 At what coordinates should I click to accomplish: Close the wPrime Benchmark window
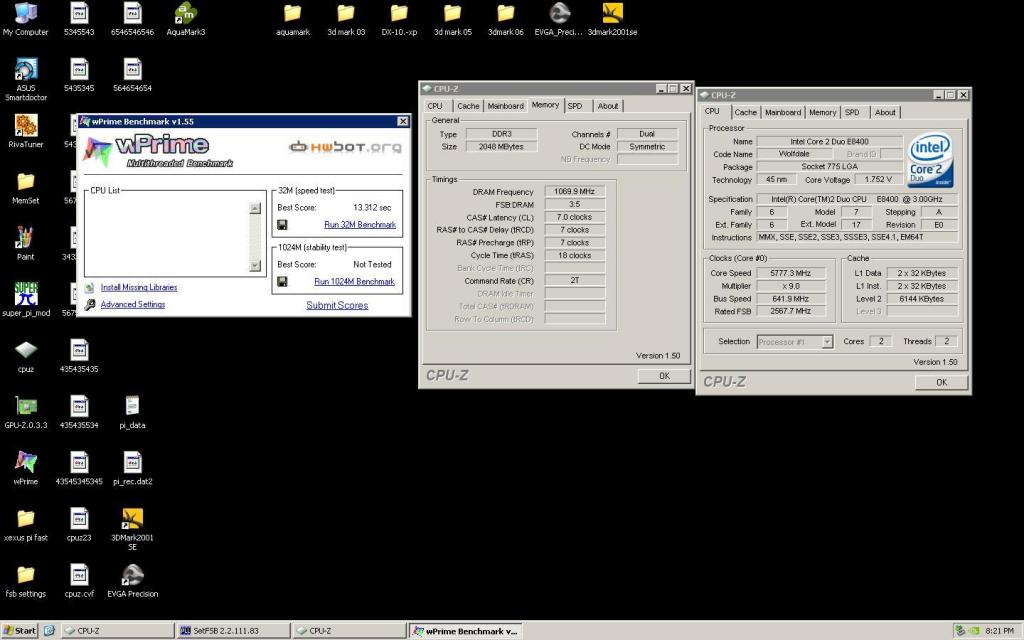[x=403, y=121]
